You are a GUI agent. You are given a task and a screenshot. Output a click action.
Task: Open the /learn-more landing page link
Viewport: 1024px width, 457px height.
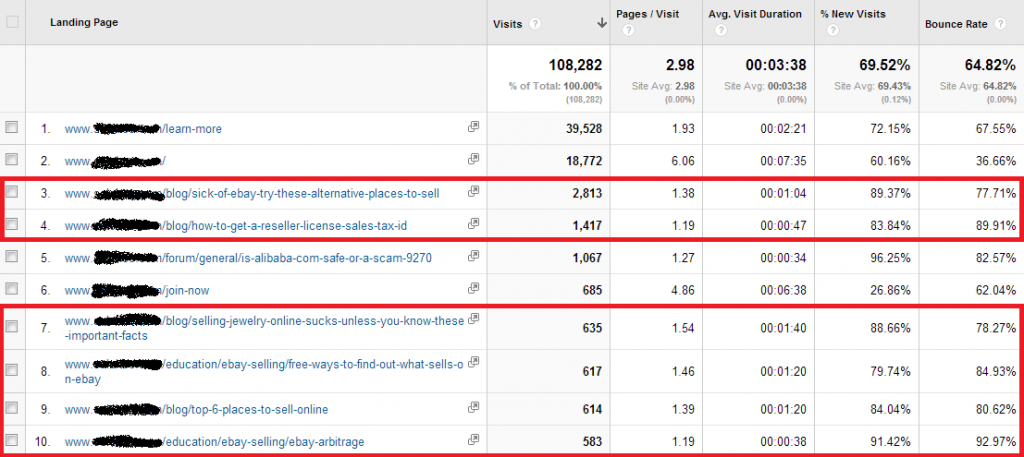point(143,129)
